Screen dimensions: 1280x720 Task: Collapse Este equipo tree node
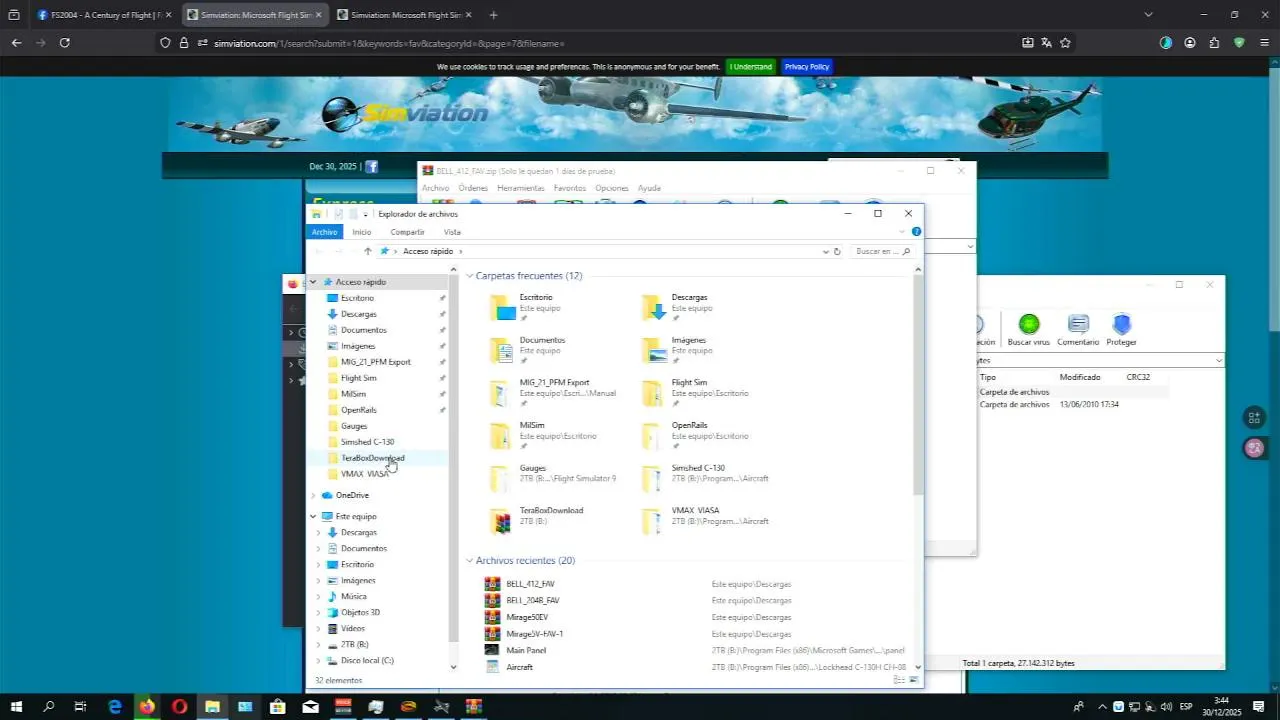pyautogui.click(x=313, y=516)
